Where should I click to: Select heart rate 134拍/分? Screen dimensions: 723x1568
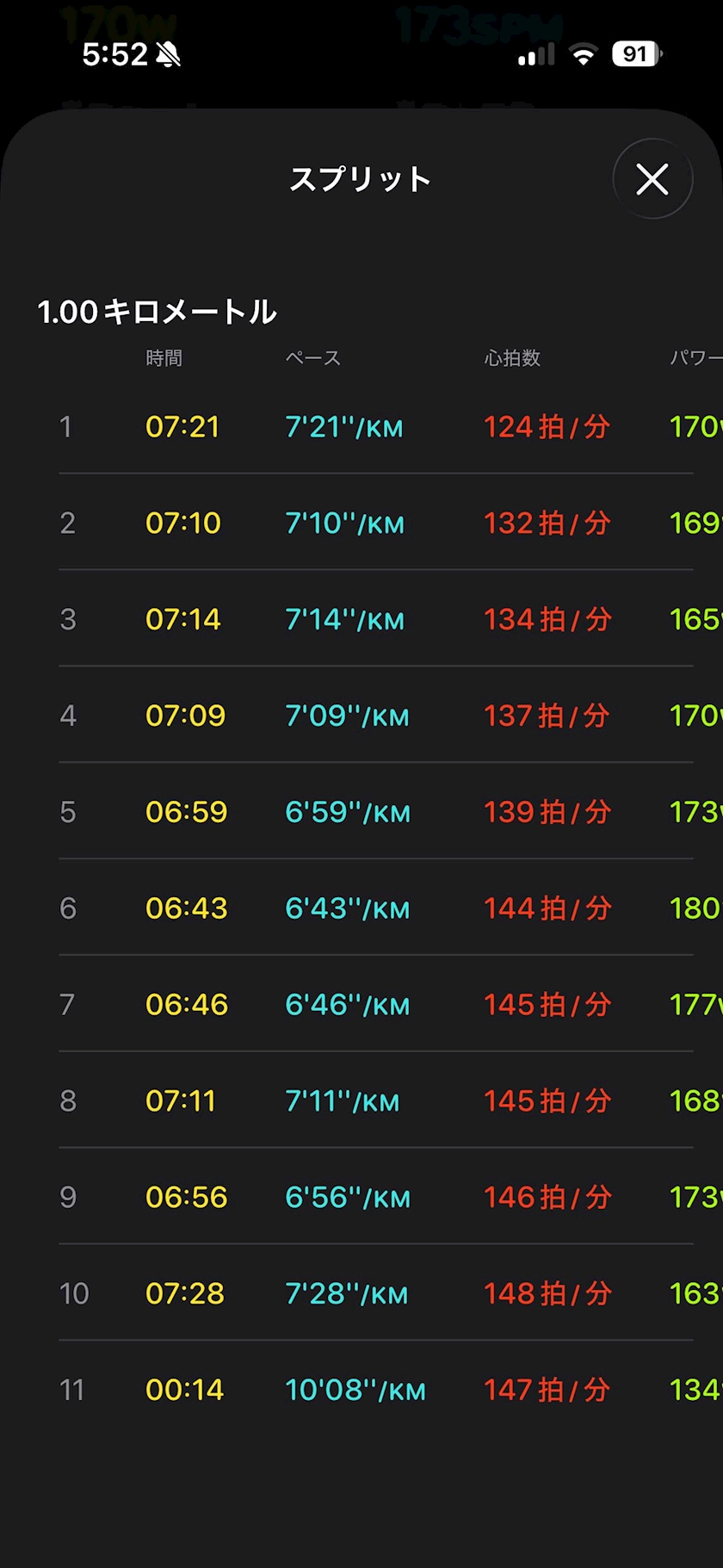547,620
